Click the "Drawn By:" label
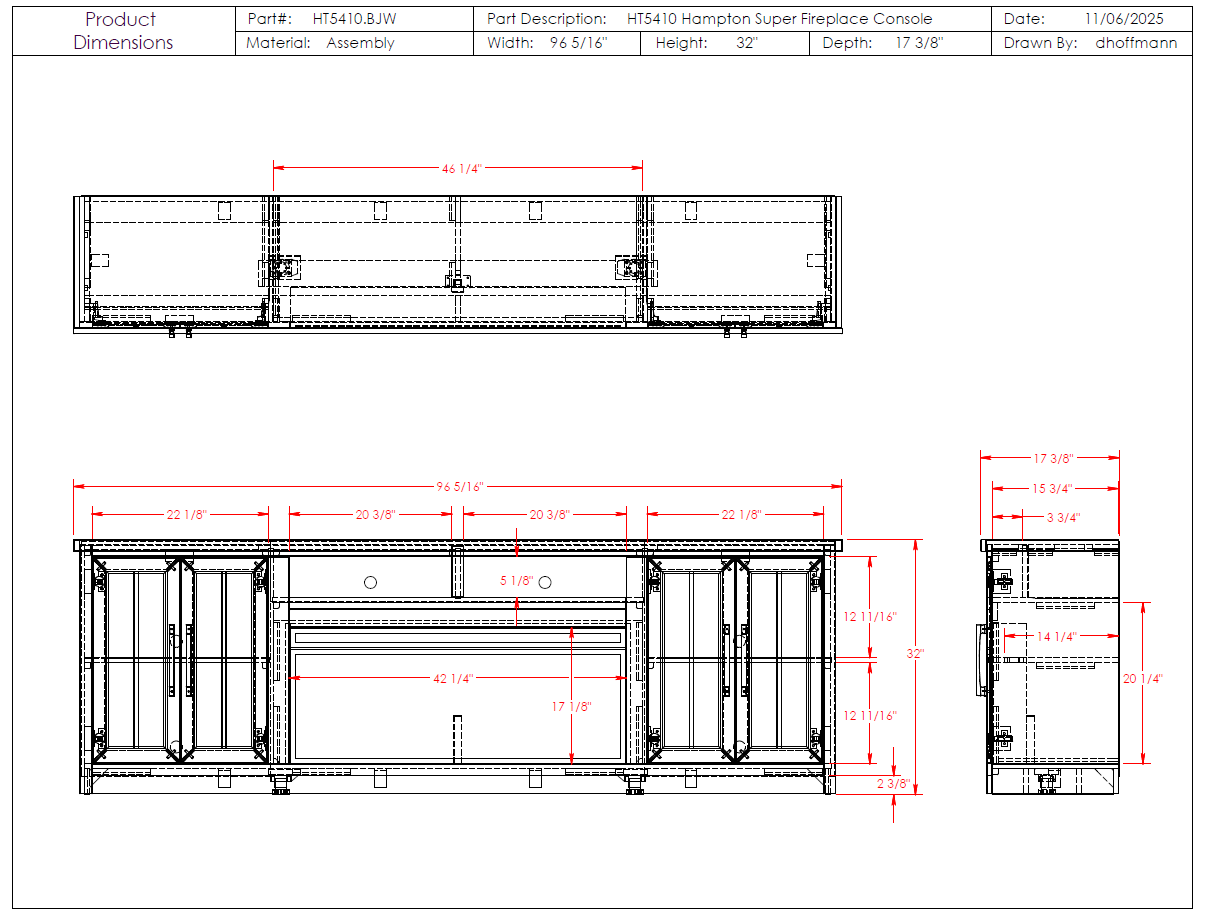The height and width of the screenshot is (923, 1209). 1042,43
